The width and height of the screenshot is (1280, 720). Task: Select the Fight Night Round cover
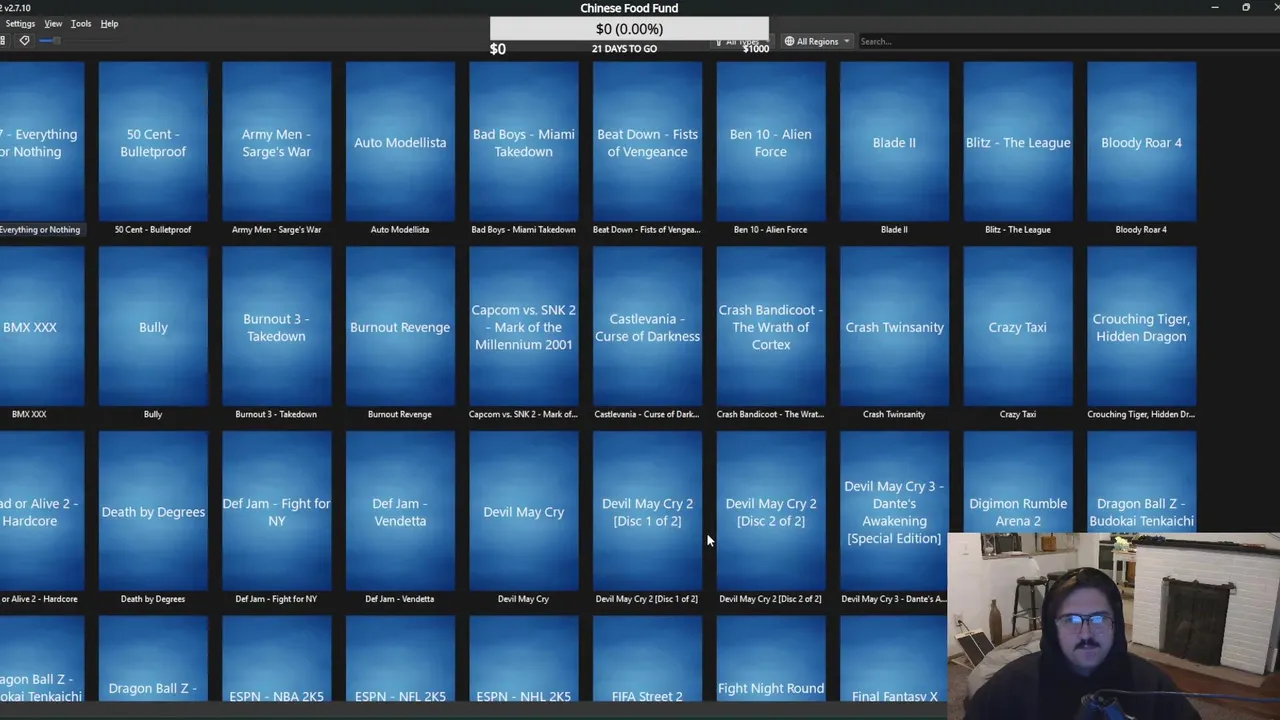click(x=770, y=660)
